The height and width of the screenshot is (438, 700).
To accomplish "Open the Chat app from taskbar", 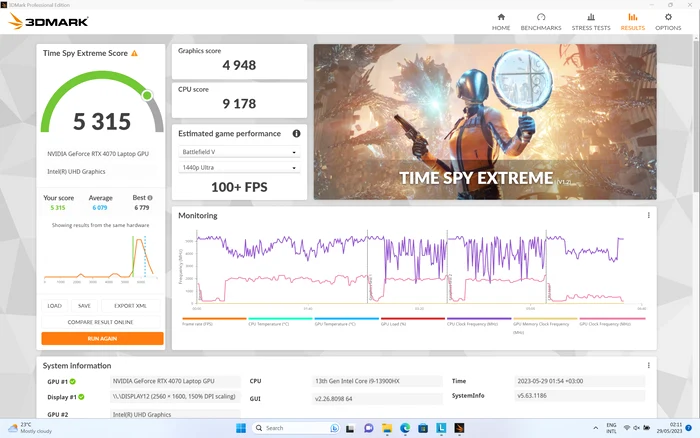I will pyautogui.click(x=369, y=428).
